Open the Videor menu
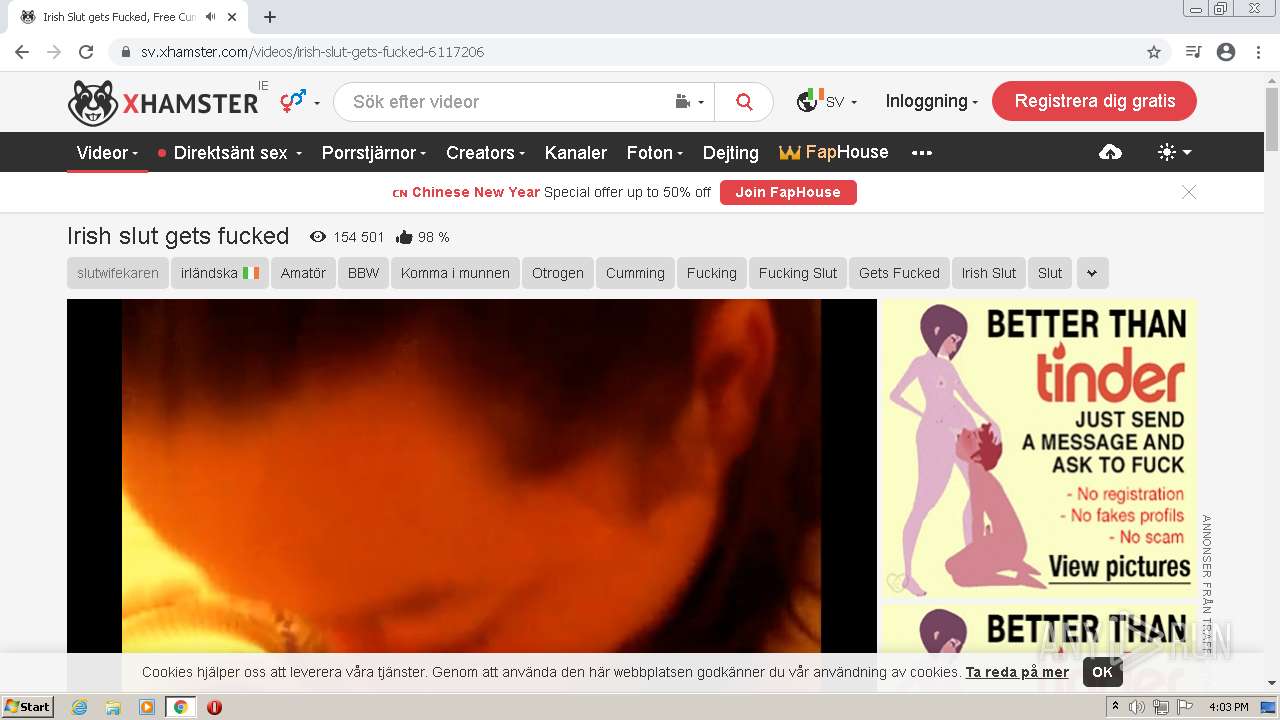 107,153
